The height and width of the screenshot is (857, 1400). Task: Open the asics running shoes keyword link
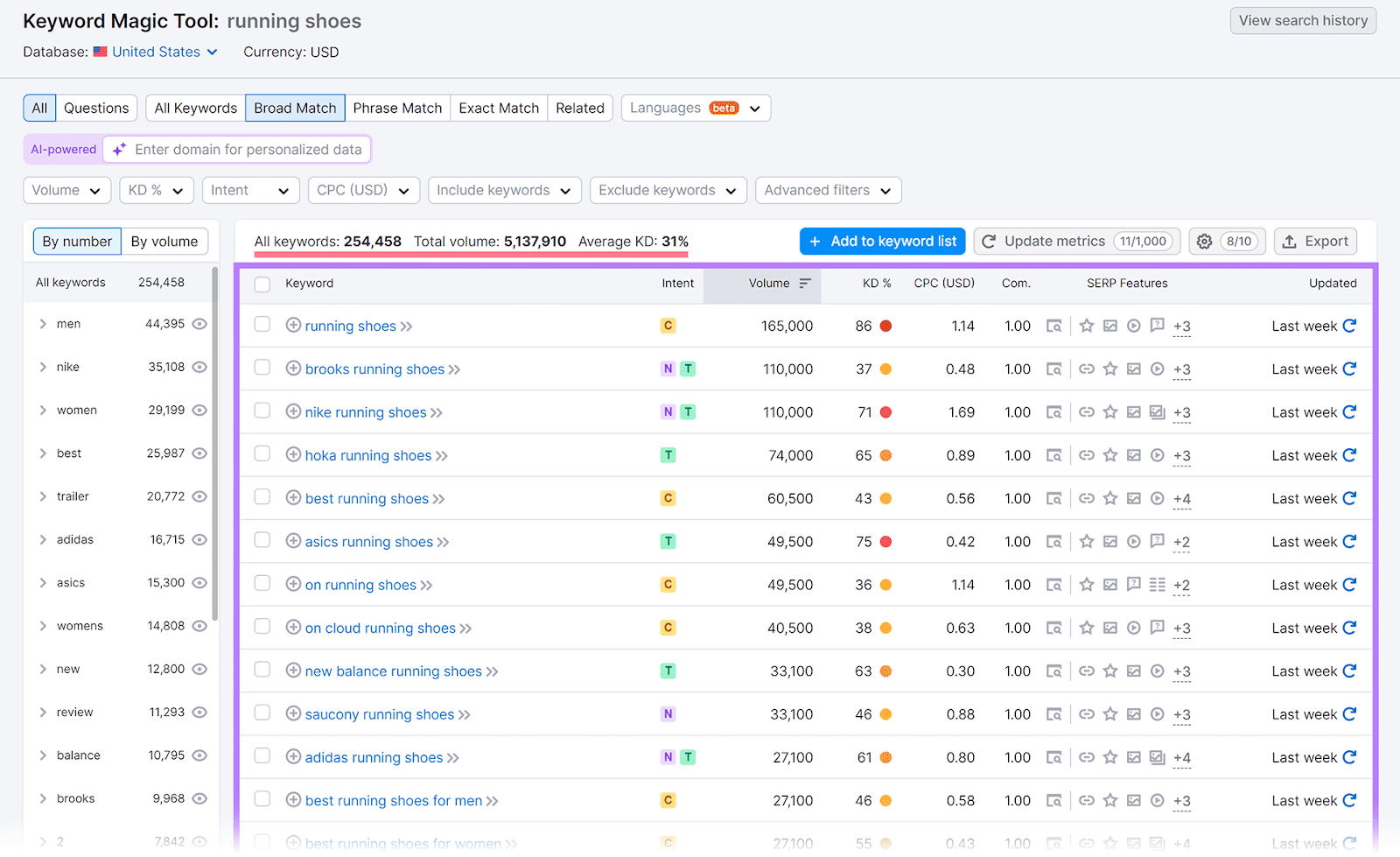[x=368, y=542]
